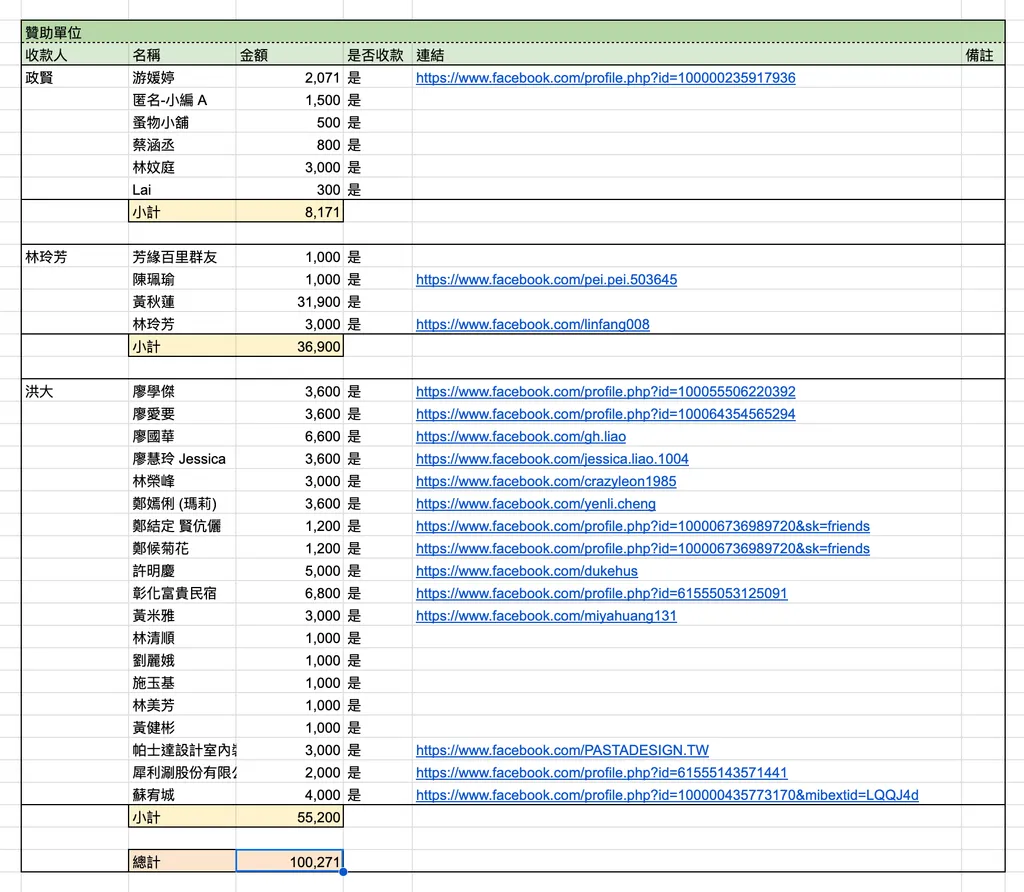Open profile link ending in 100055506220392

click(605, 392)
